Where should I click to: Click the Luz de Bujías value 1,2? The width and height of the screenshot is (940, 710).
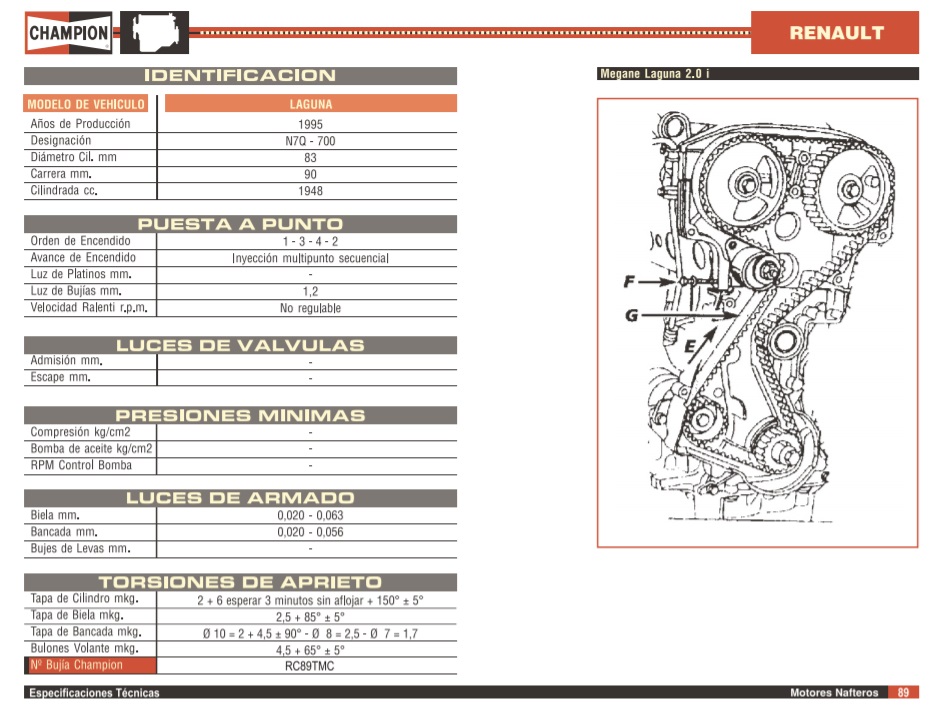pyautogui.click(x=310, y=291)
